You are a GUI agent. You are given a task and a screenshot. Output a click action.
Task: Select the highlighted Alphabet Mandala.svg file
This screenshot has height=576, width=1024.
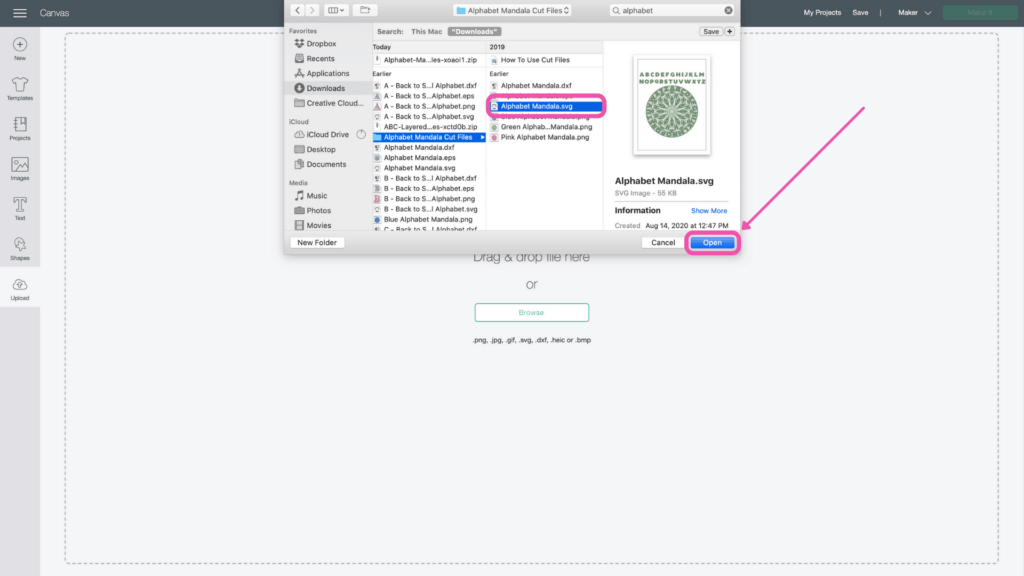[x=545, y=106]
